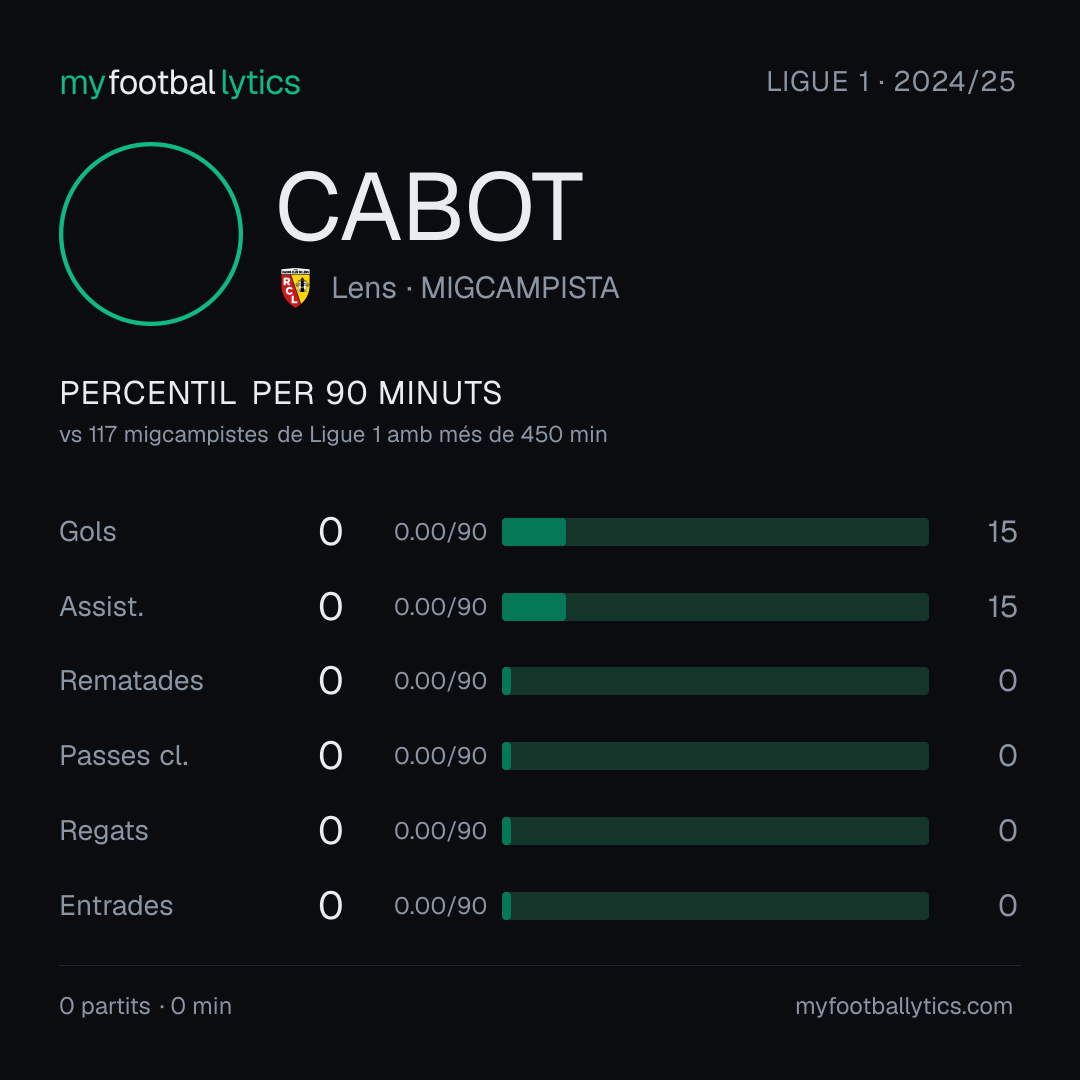The width and height of the screenshot is (1080, 1080).
Task: Select the Gols stat label
Action: [87, 532]
